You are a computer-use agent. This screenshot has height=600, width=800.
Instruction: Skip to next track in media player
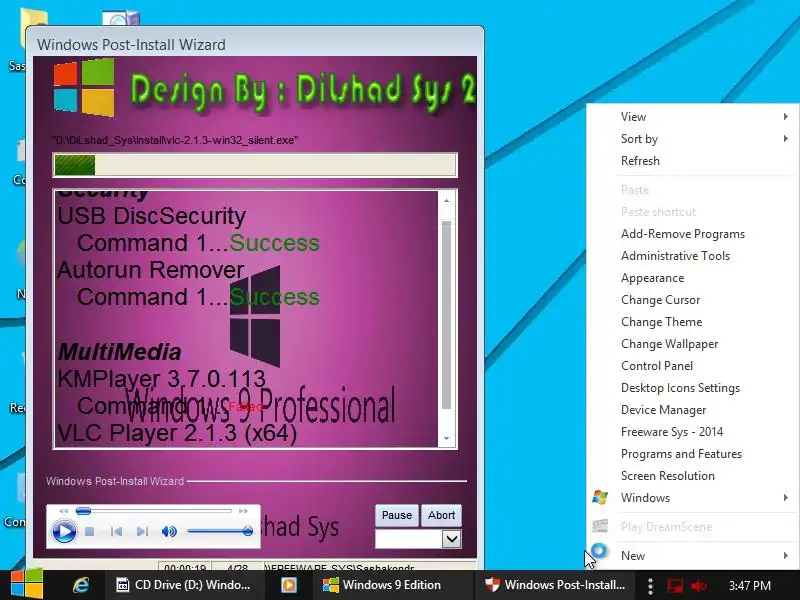(x=142, y=532)
